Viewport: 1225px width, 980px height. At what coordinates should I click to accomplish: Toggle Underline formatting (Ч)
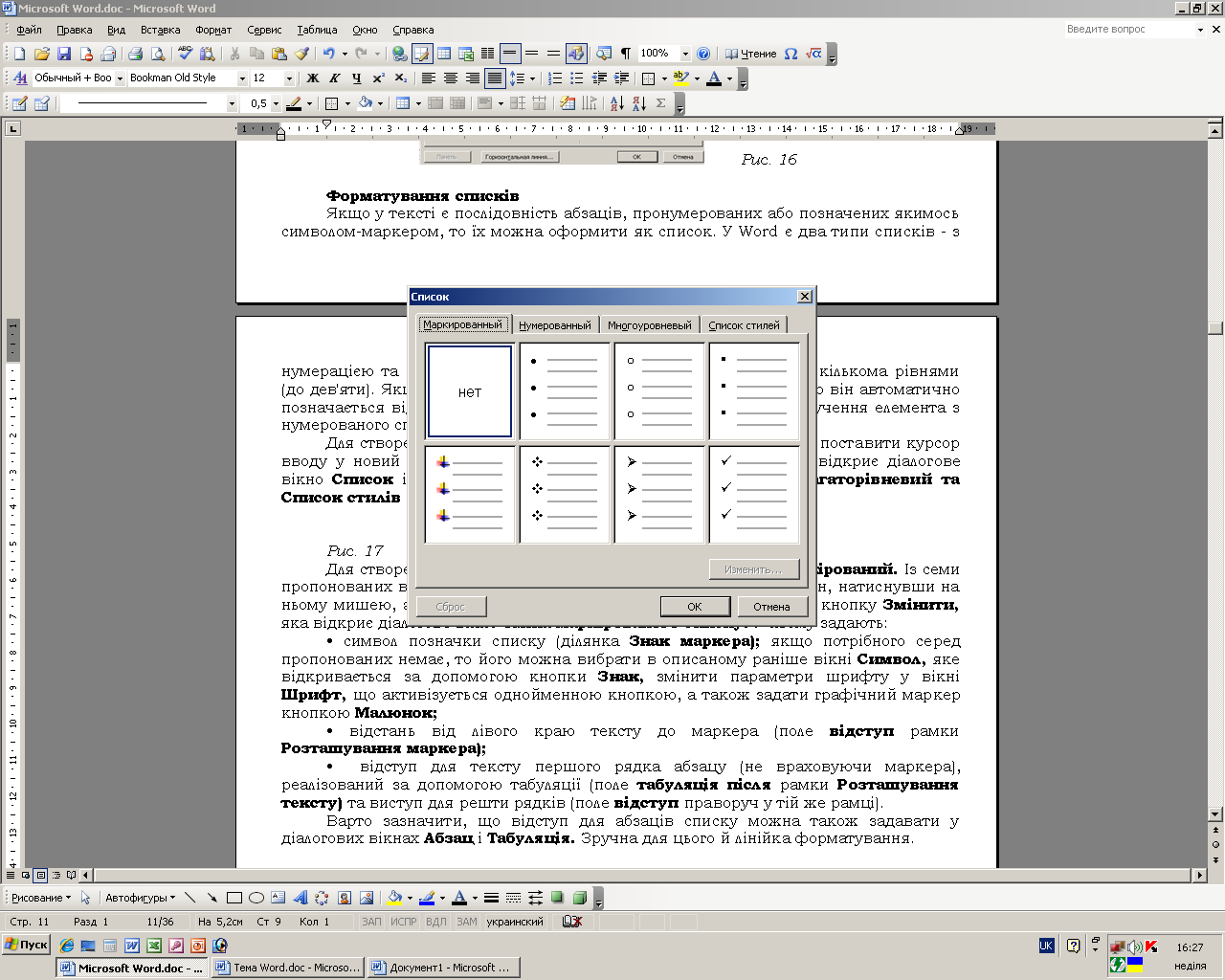pos(356,78)
